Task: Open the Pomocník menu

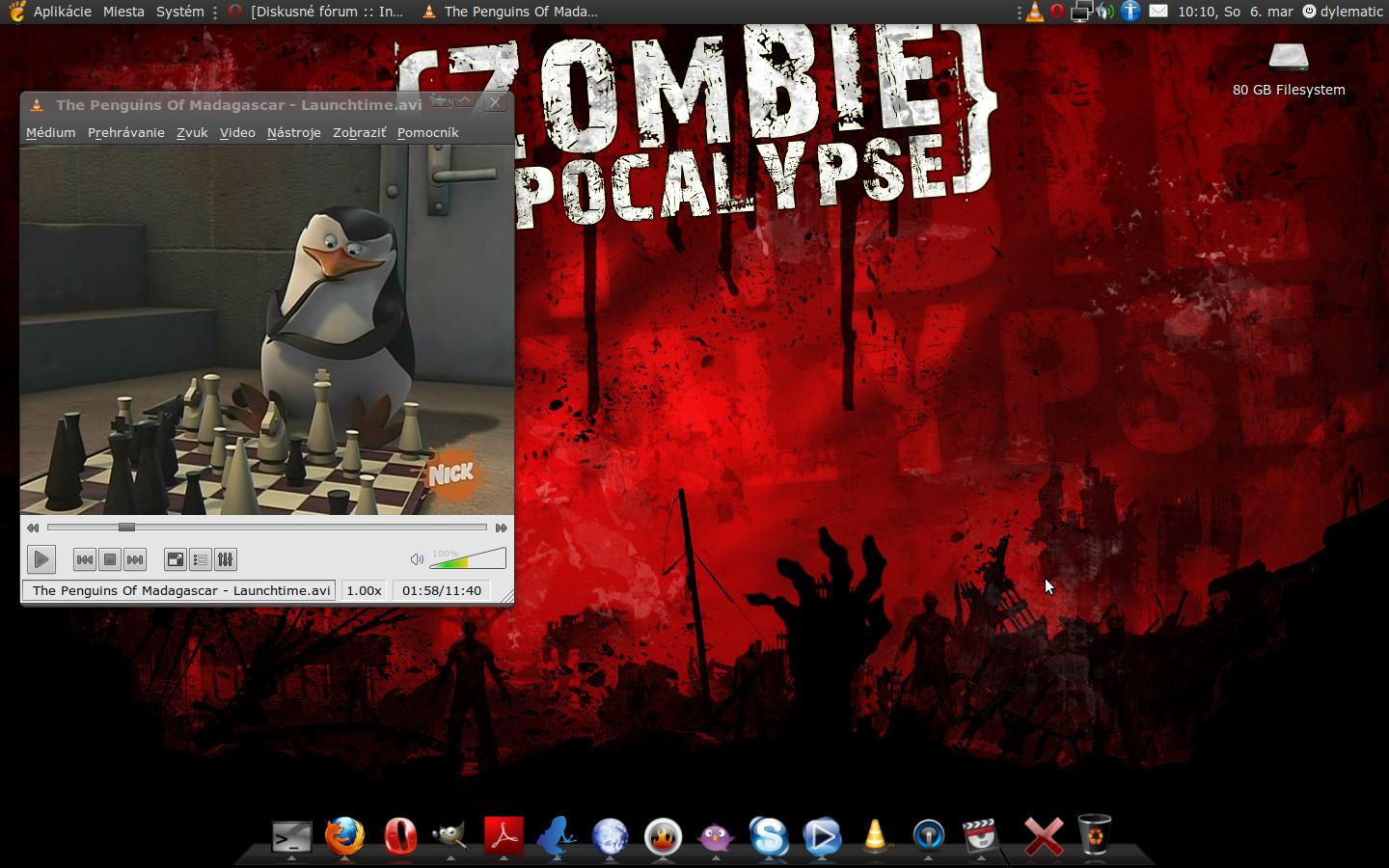Action: tap(427, 132)
